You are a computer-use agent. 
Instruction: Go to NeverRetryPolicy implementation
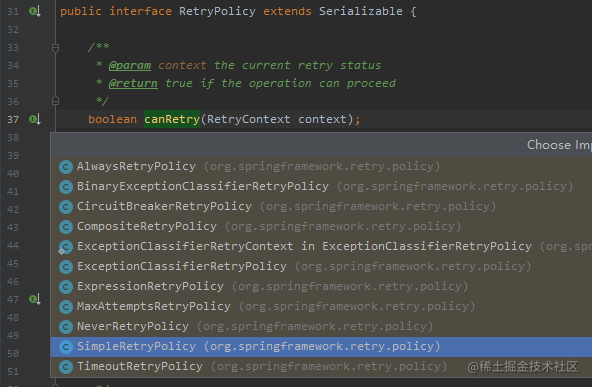[321, 327]
